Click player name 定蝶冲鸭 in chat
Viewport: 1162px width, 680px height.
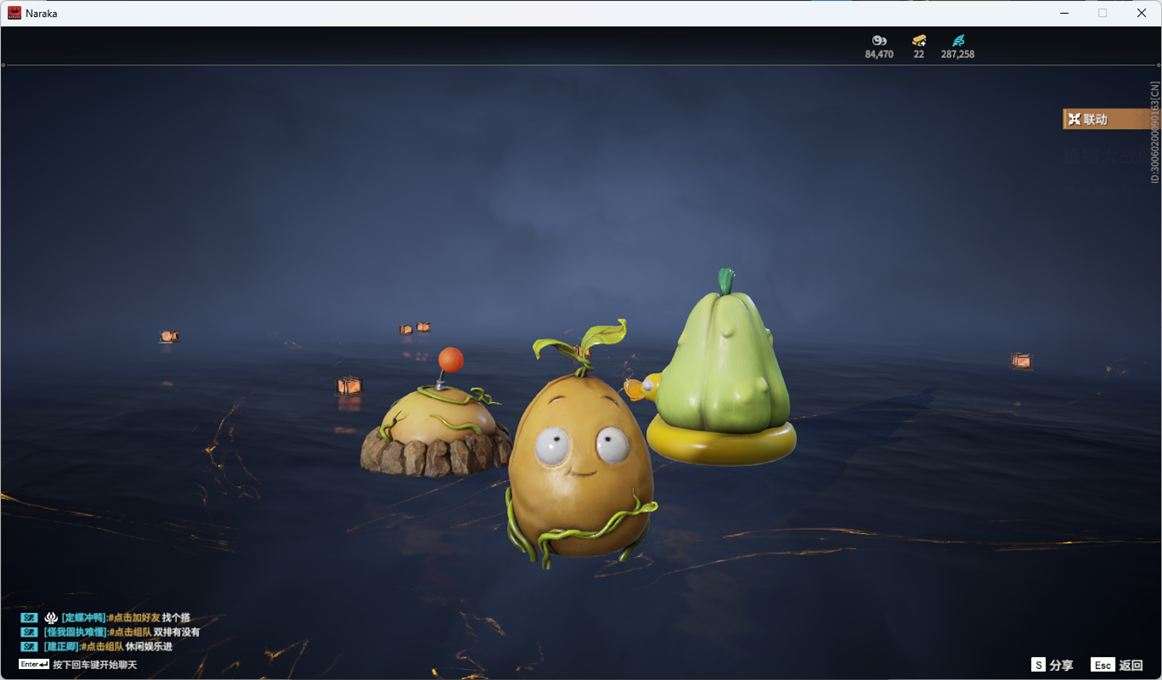click(x=84, y=618)
